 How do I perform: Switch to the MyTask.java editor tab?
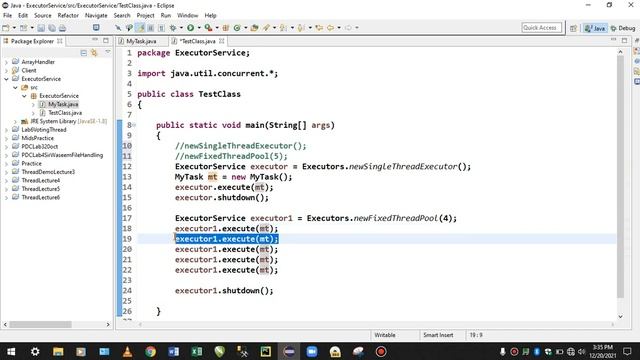[x=141, y=41]
